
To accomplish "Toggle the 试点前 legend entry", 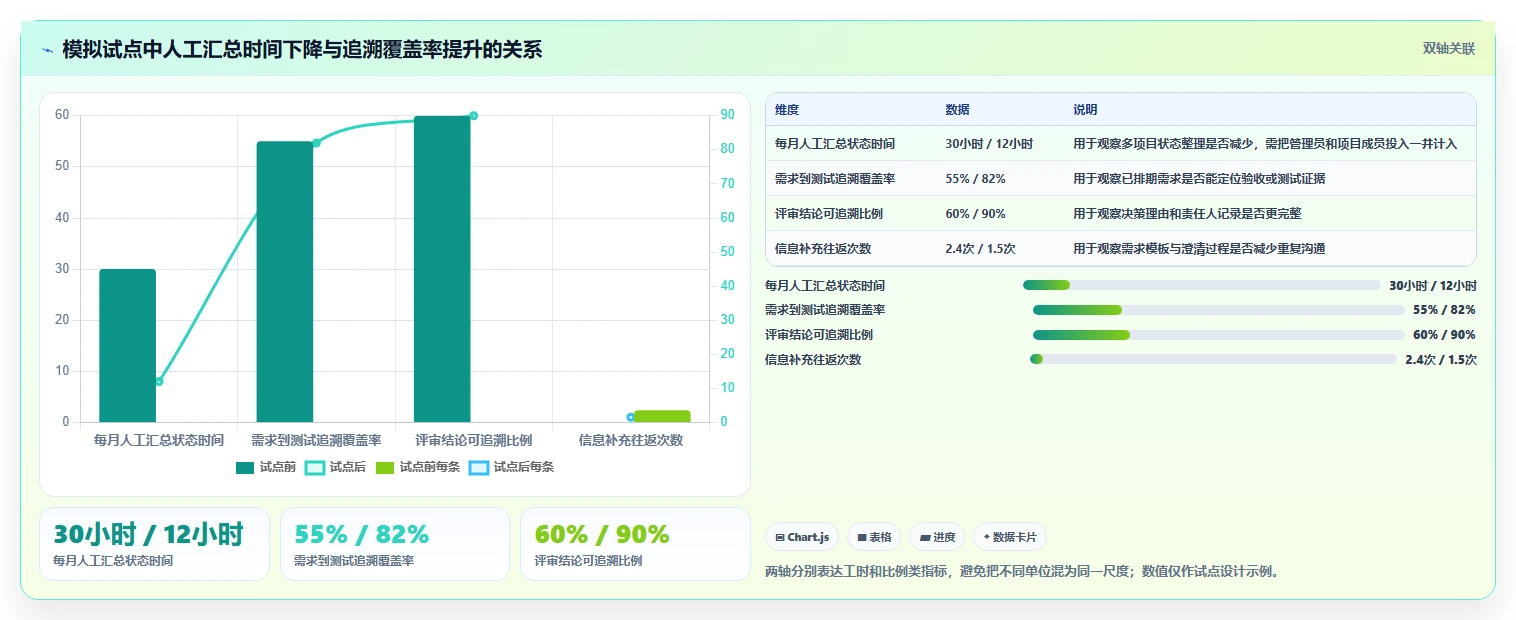I will (266, 467).
